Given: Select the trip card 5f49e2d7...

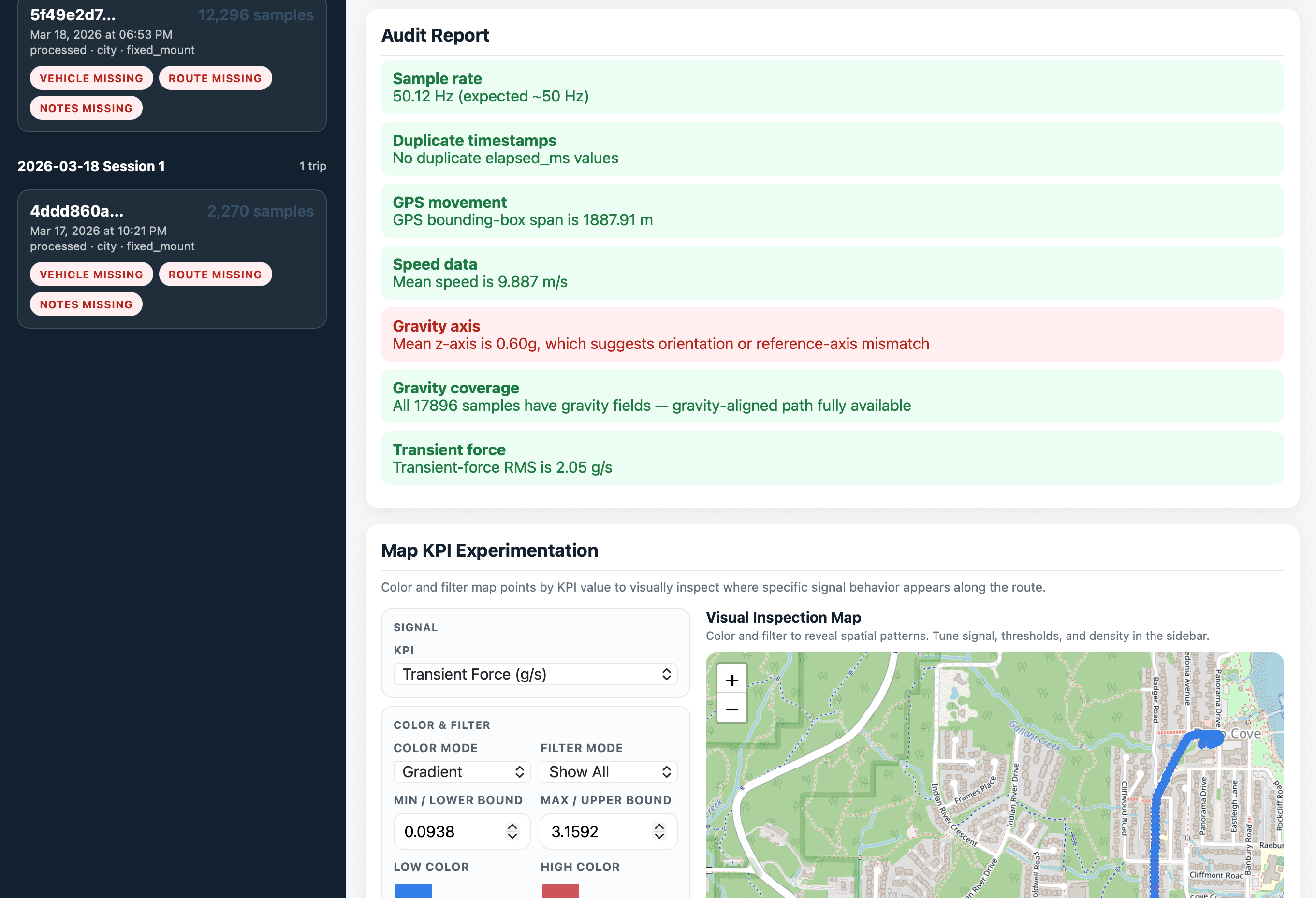Looking at the screenshot, I should tap(172, 66).
